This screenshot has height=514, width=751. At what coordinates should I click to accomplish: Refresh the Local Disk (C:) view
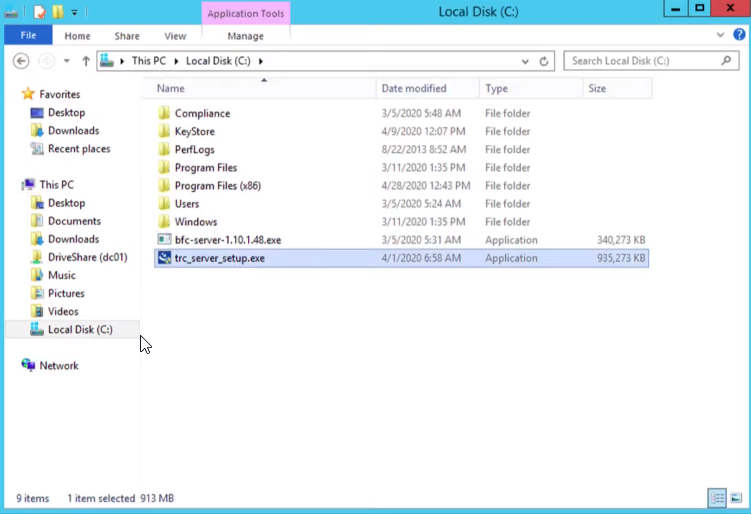544,61
